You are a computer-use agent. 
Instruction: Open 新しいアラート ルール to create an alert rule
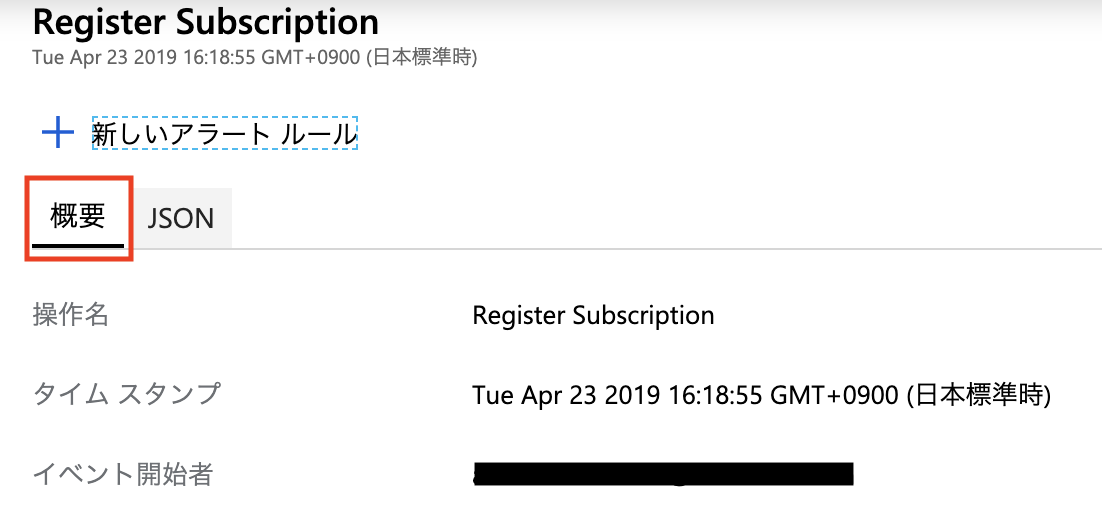click(x=224, y=134)
